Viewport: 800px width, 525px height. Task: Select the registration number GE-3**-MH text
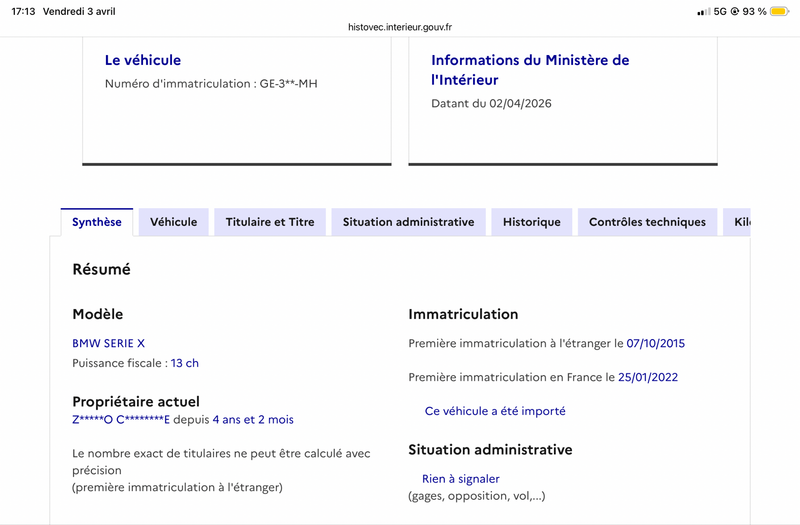288,84
